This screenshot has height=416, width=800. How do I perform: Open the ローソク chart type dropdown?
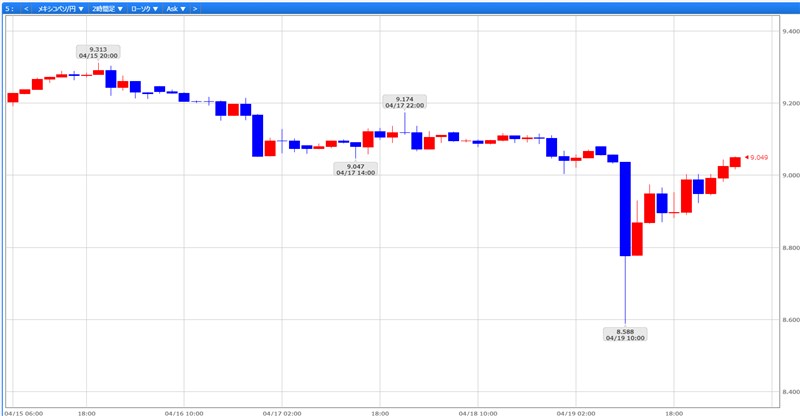tap(145, 8)
